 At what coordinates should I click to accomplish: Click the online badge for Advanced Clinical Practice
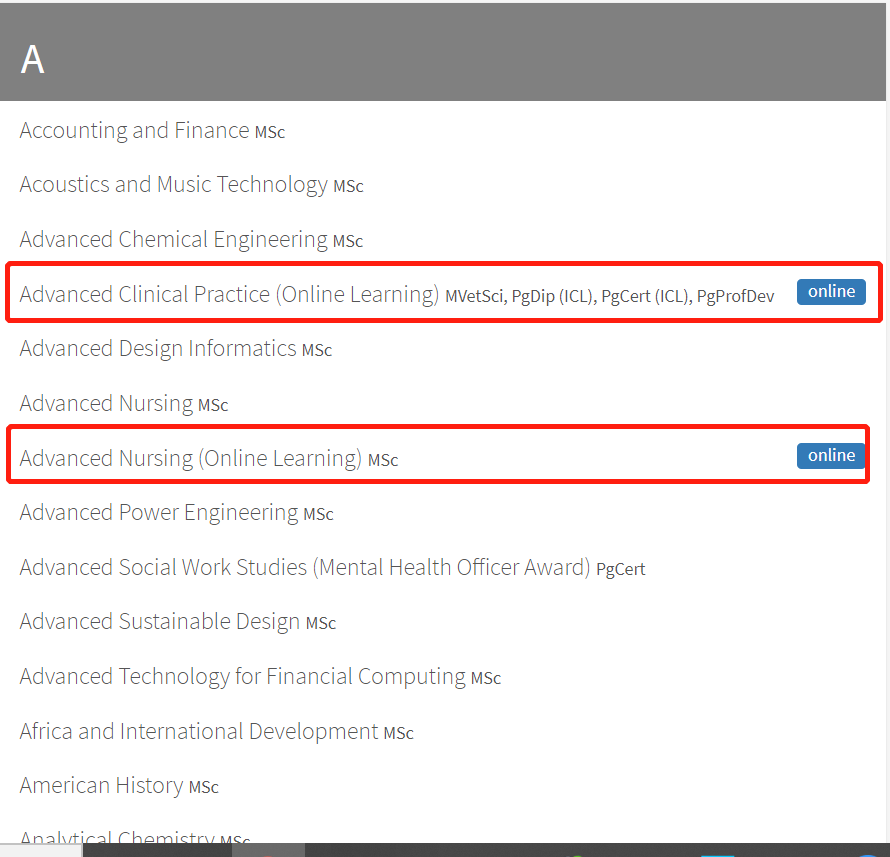831,292
